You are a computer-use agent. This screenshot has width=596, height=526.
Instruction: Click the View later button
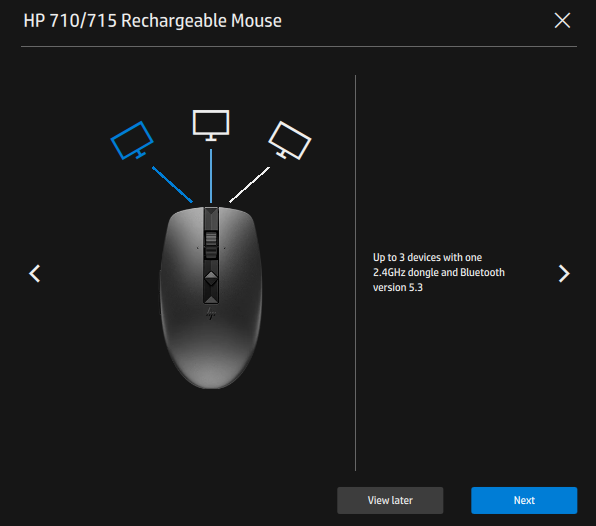pyautogui.click(x=390, y=500)
